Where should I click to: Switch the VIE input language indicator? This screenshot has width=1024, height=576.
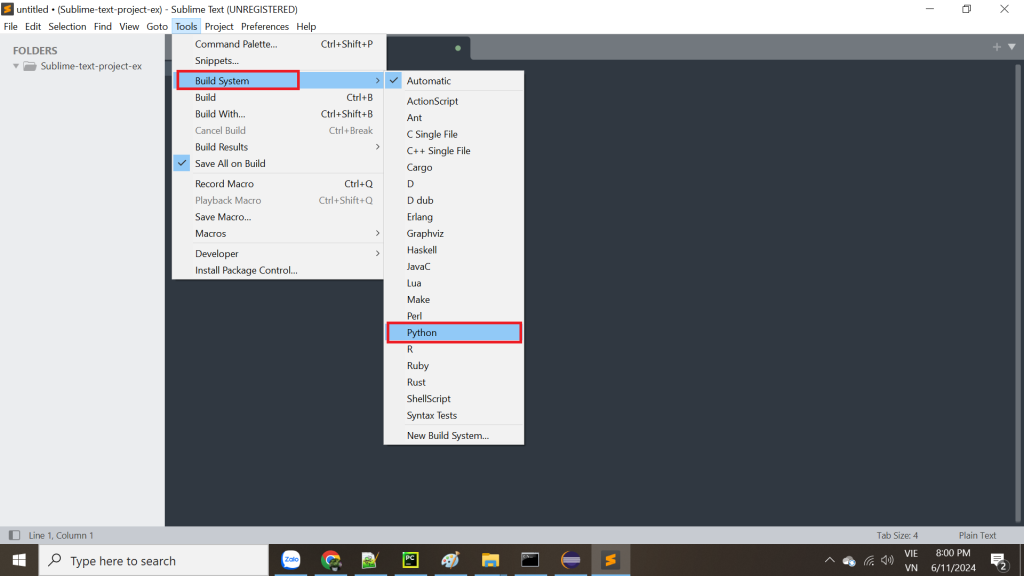911,560
